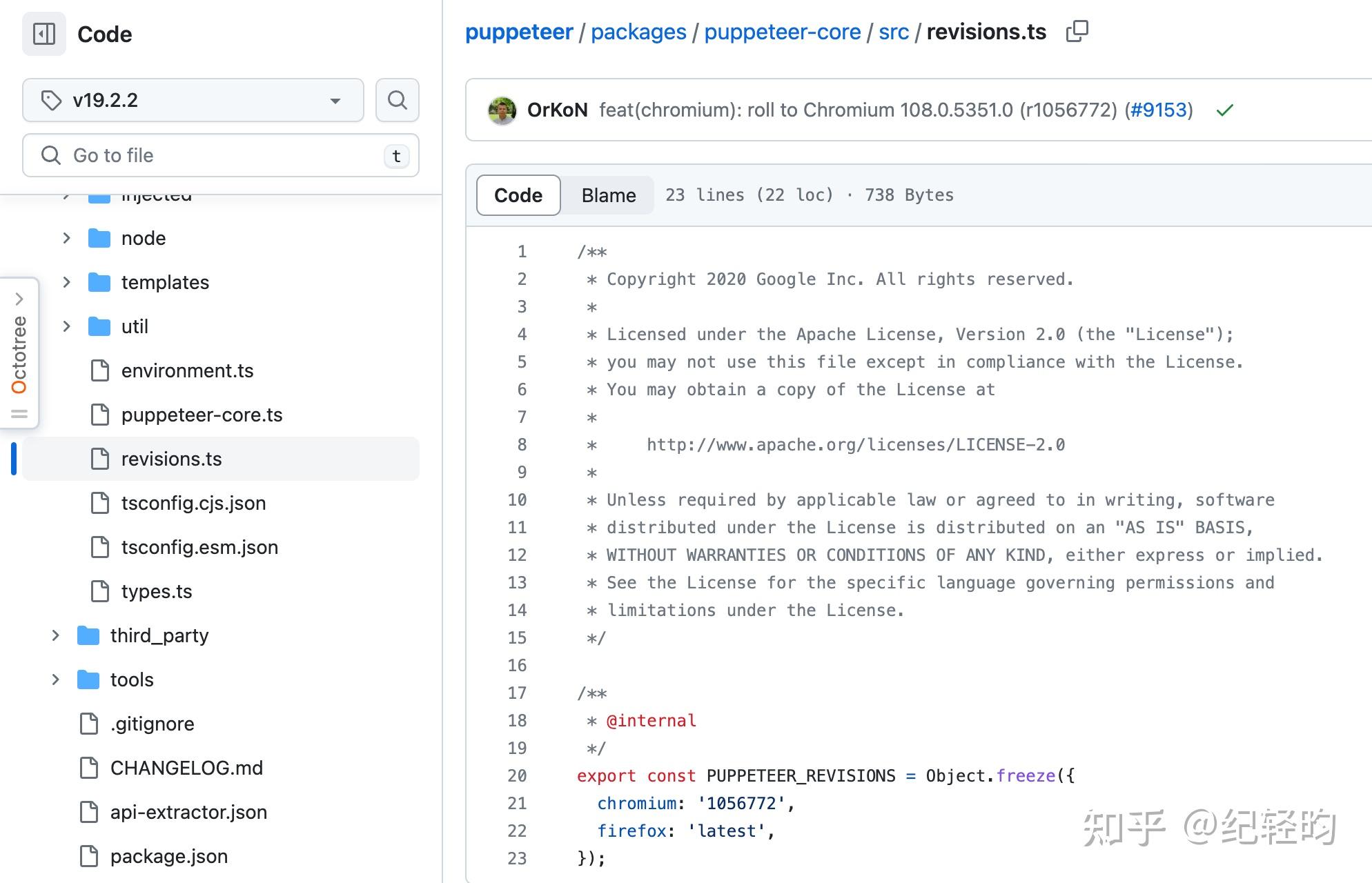Click the tag icon in v19.2.2 selector
The width and height of the screenshot is (1372, 883).
(51, 100)
